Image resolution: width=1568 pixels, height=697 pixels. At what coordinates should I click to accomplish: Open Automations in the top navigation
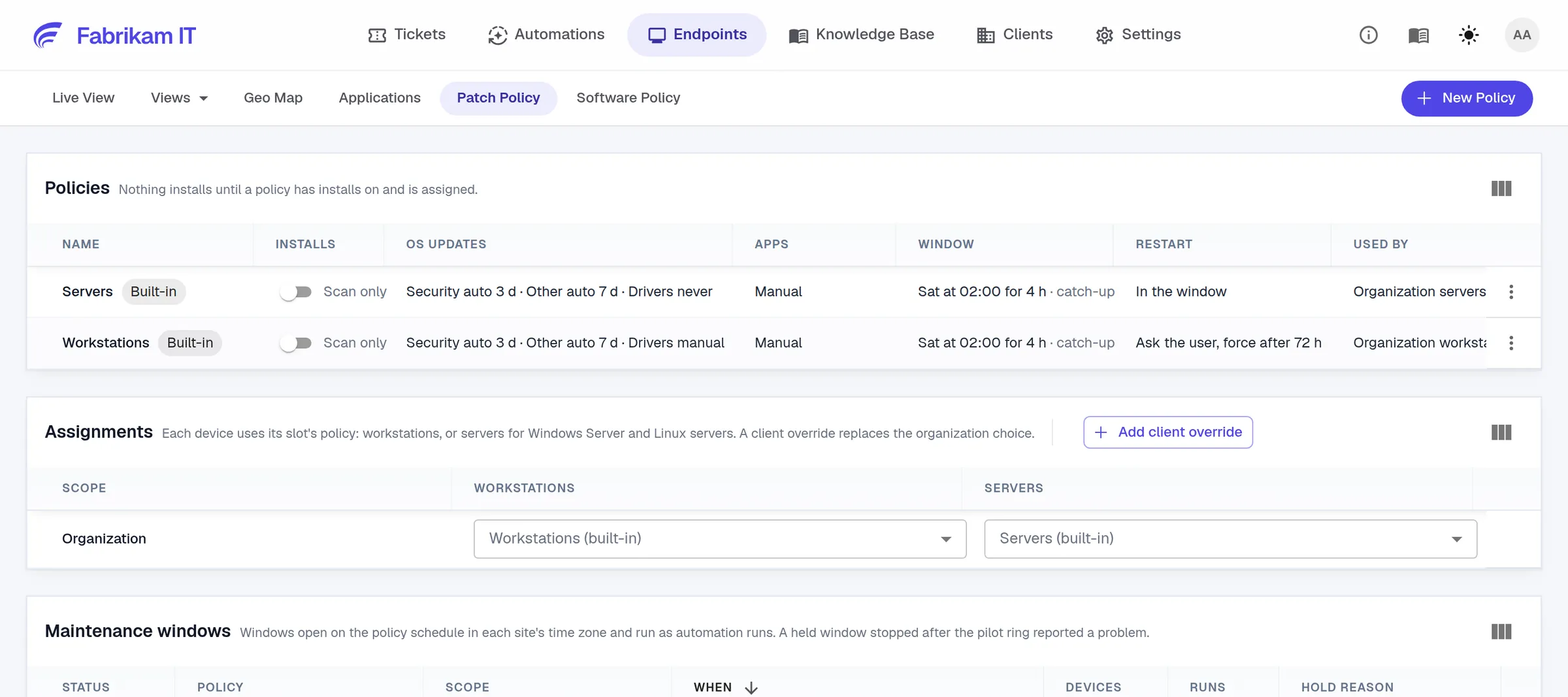[546, 35]
